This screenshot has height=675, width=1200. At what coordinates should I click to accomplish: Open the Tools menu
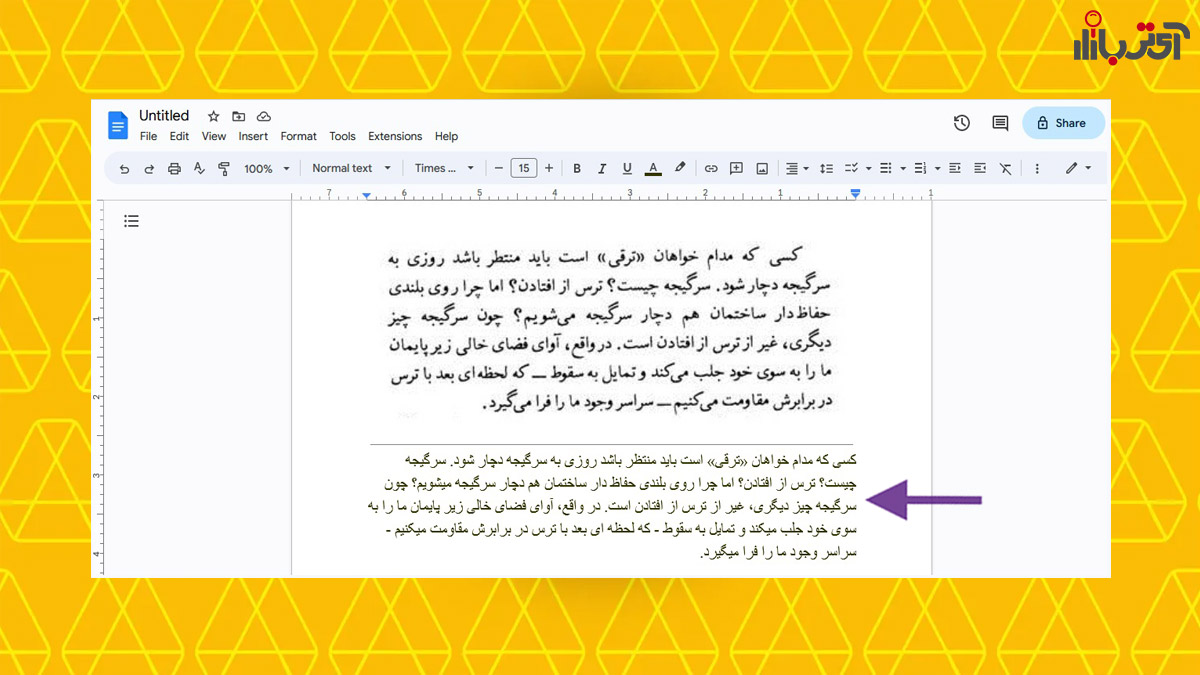click(342, 136)
